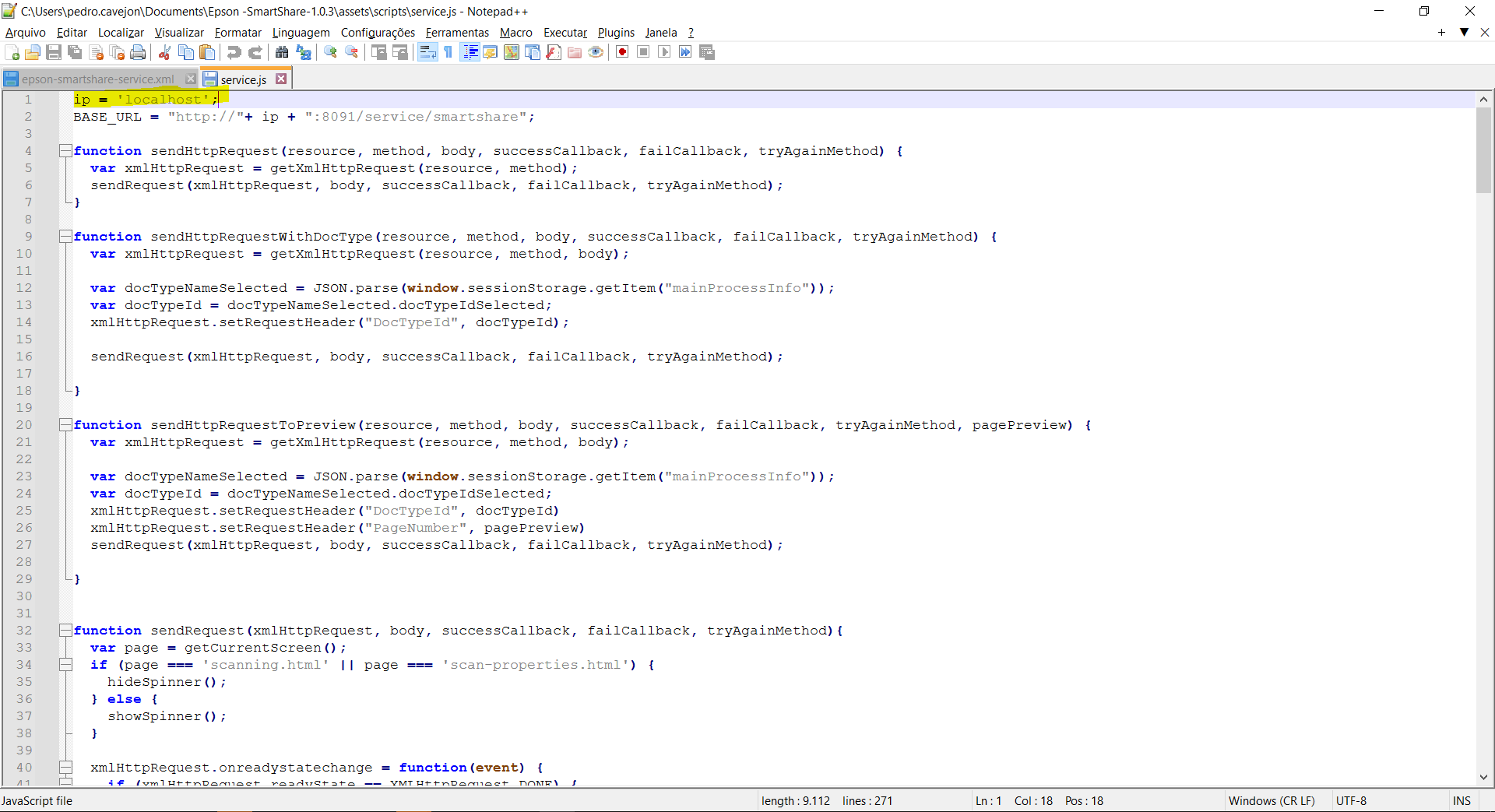Undo the last change with the Undo arrow
This screenshot has width=1495, height=812.
(233, 52)
